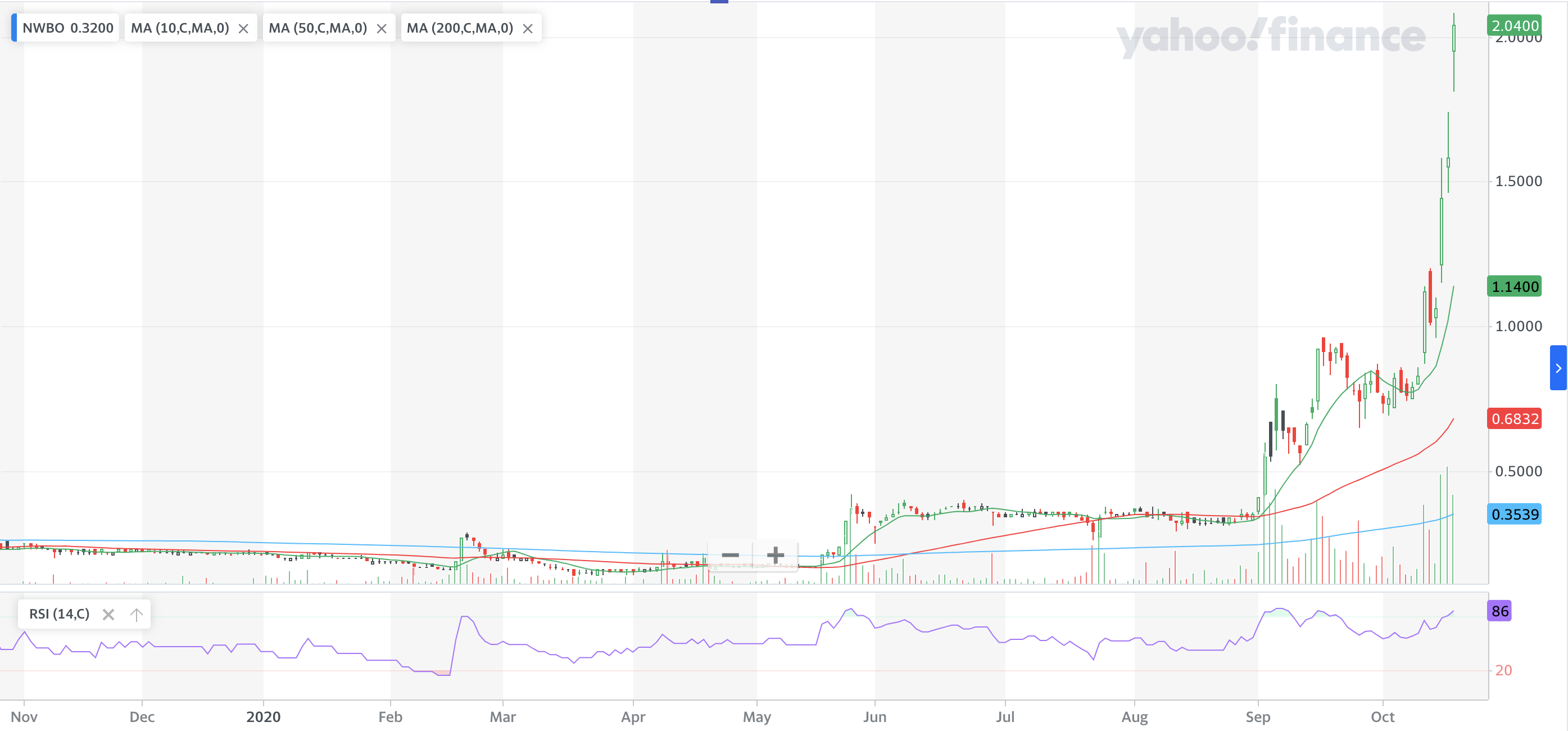Remove the MA (200,C,MA,0) indicator
This screenshot has width=1568, height=731.
pyautogui.click(x=528, y=29)
